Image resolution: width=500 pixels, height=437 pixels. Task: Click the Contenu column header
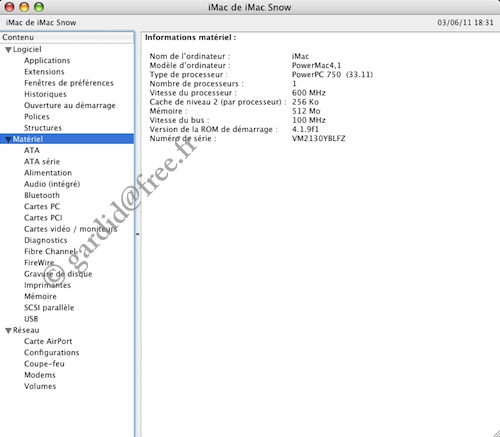(67, 37)
